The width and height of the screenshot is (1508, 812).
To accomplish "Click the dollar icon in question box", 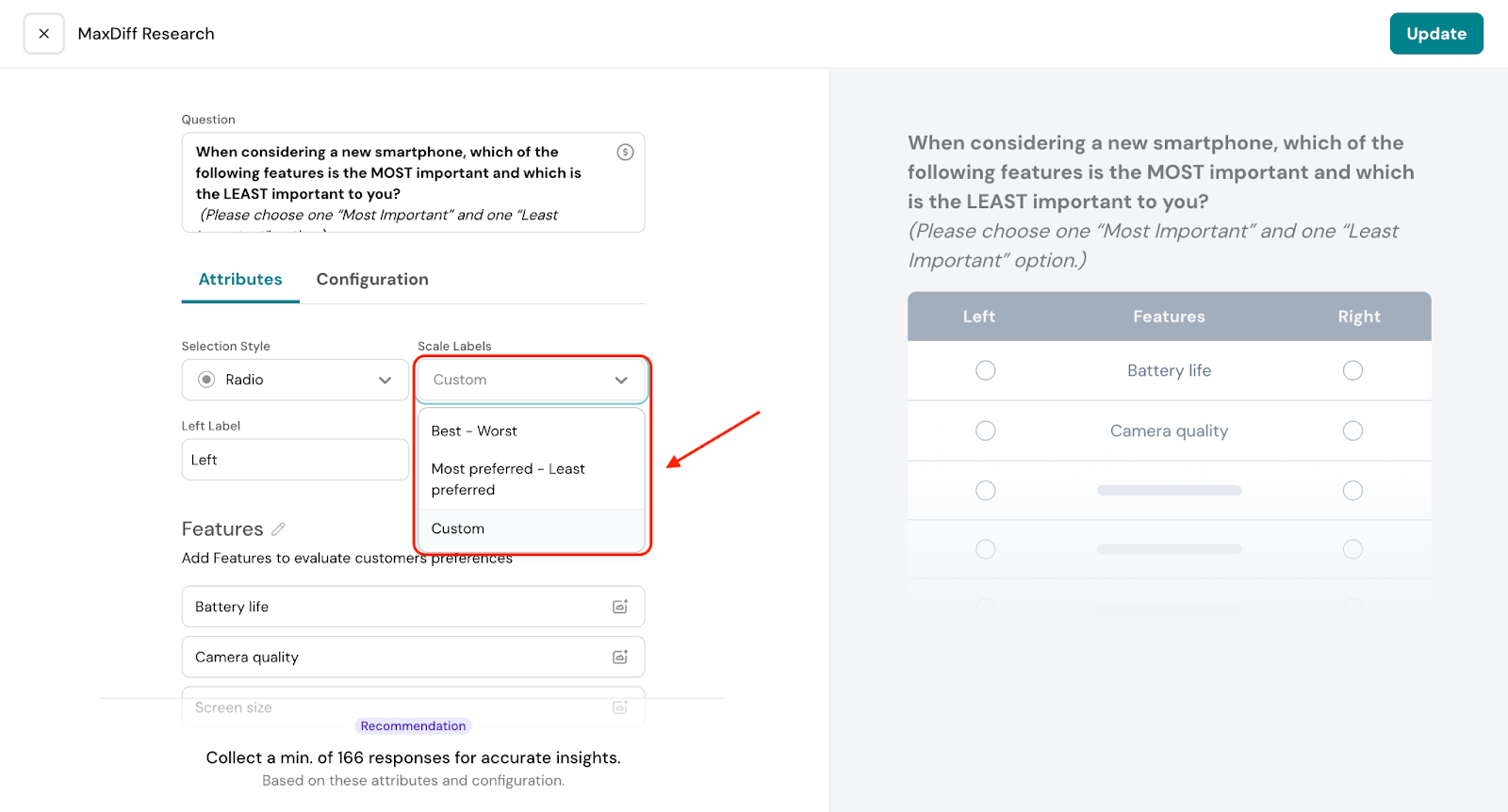I will [625, 152].
